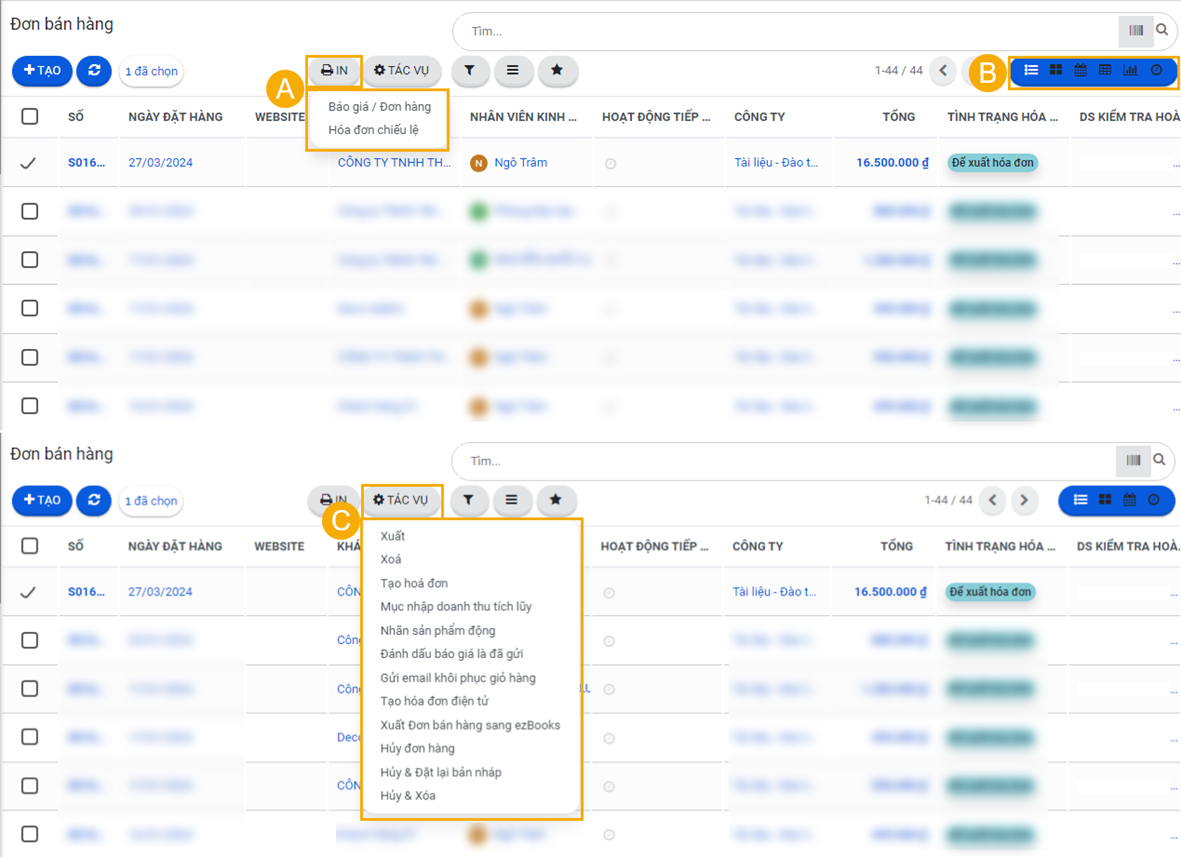Open calendar view in upper panel
Screen dimensions: 1181x859
[x=1080, y=70]
